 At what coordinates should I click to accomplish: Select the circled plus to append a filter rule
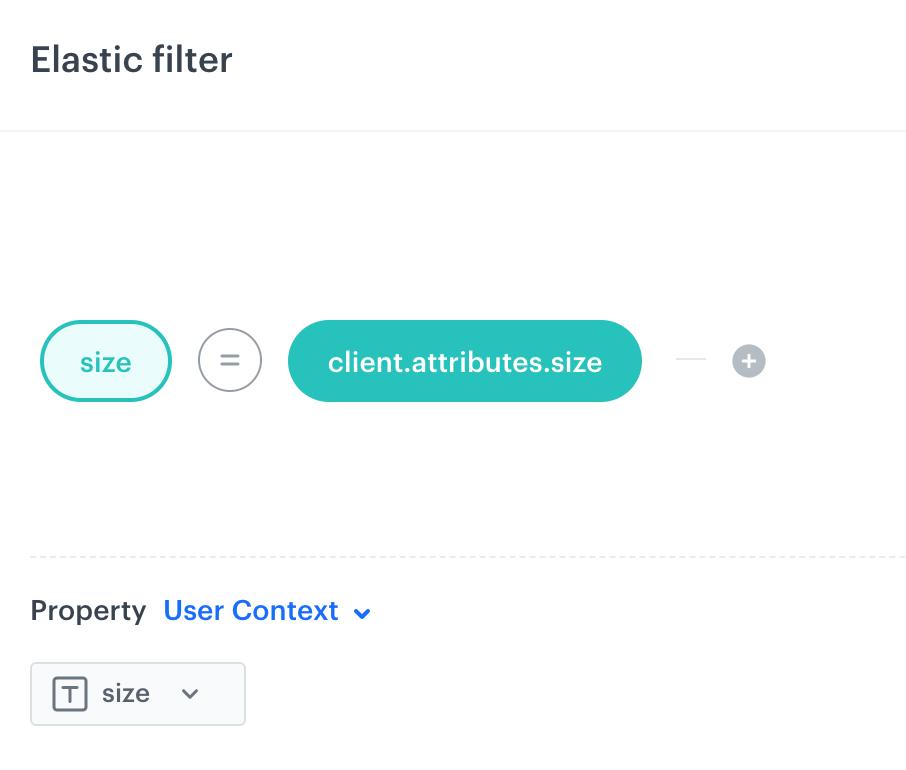[748, 361]
